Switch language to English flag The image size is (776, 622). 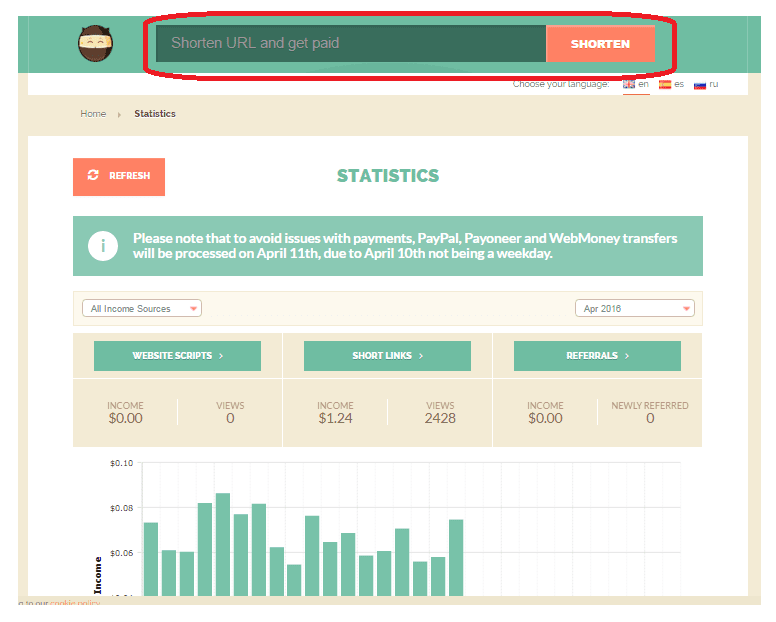point(629,85)
